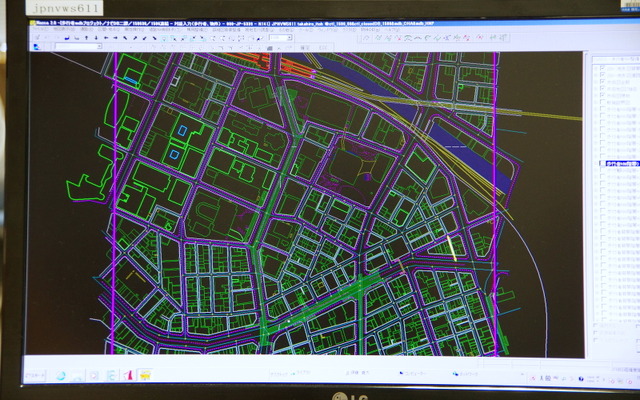
Task: Click the pan-left arrow toolbar icon
Action: tap(106, 38)
